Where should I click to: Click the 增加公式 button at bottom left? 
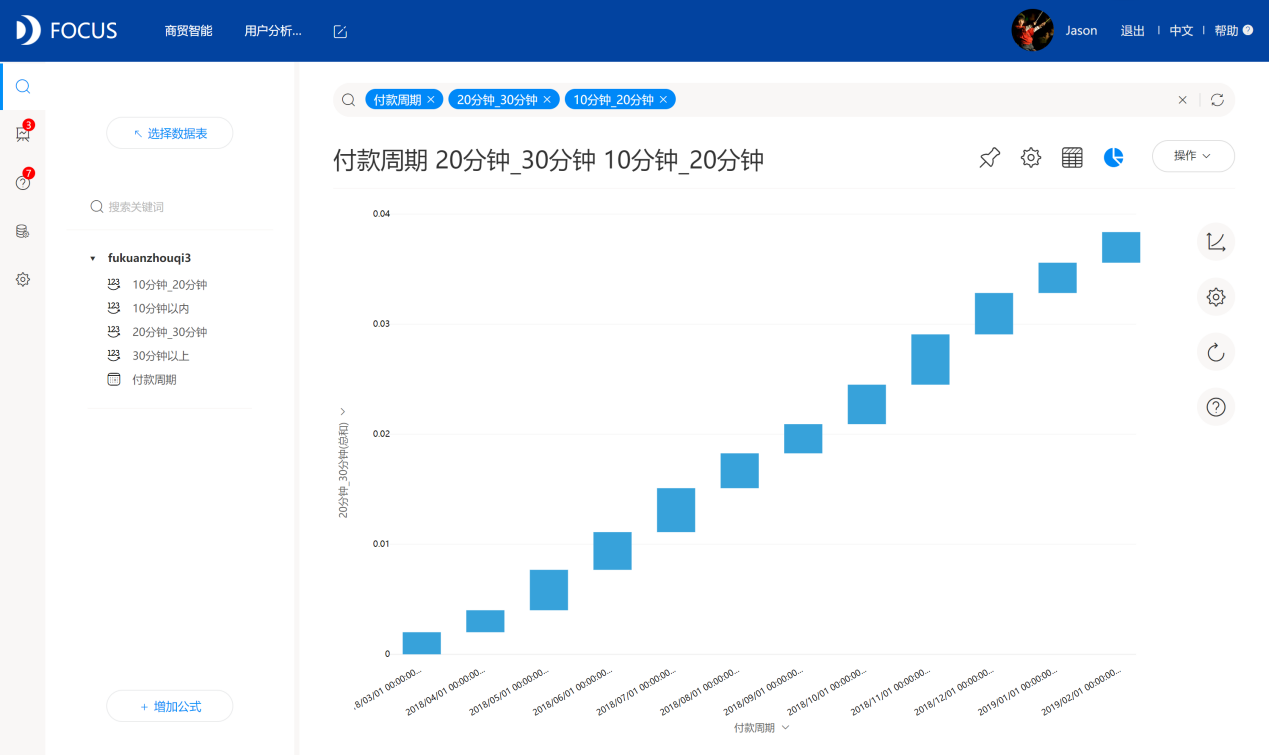click(x=169, y=706)
